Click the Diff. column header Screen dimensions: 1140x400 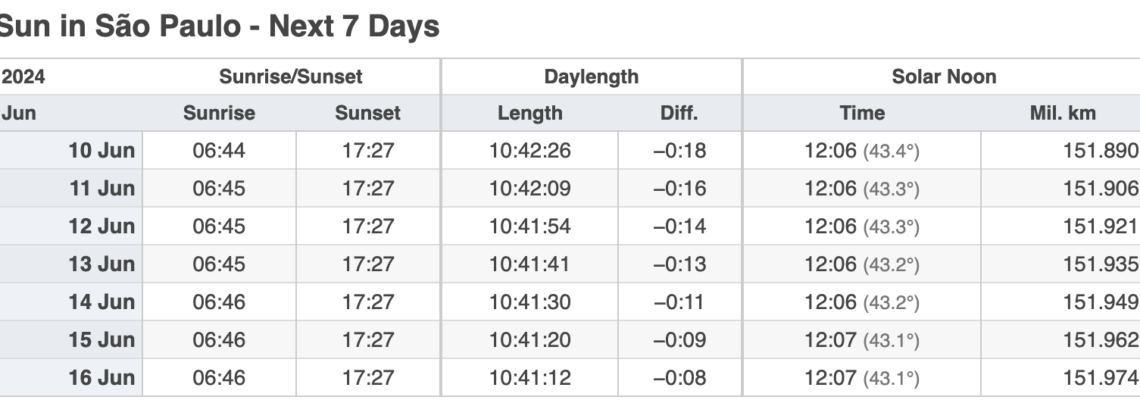[679, 113]
